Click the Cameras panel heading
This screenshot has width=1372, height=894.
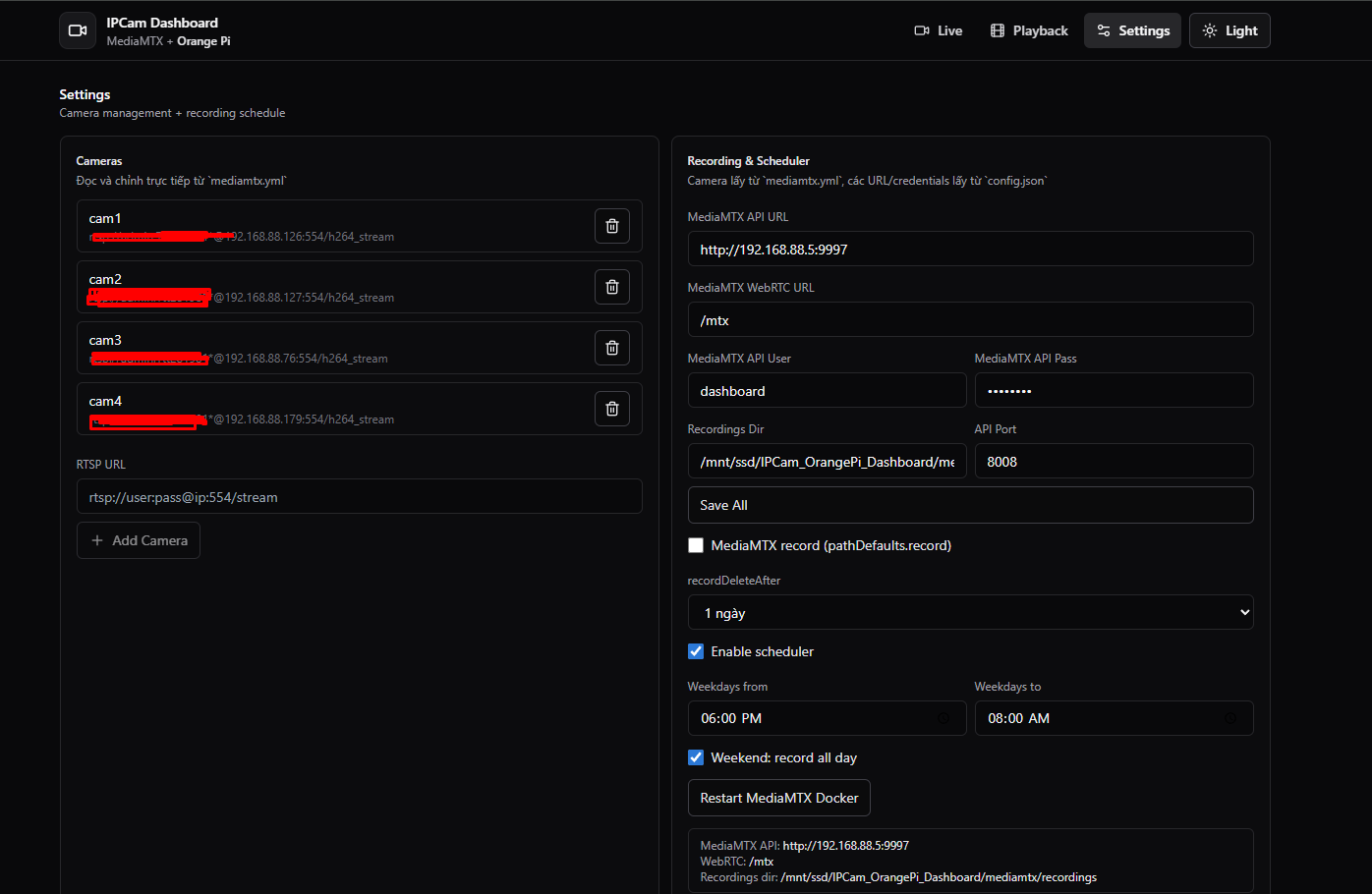coord(99,161)
